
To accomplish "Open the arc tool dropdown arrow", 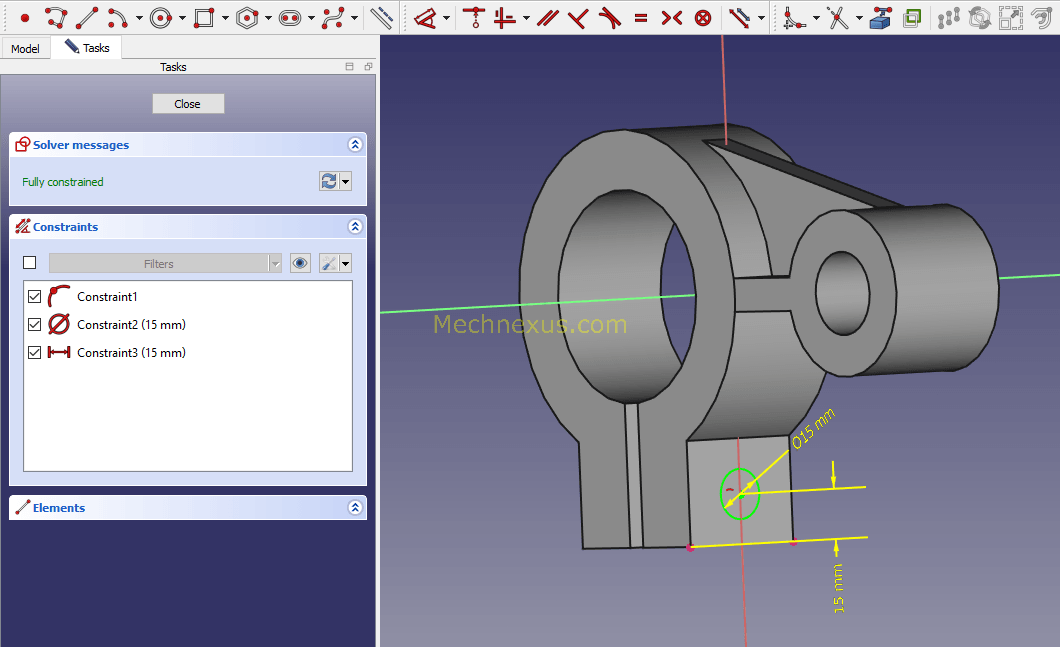I will (x=139, y=18).
